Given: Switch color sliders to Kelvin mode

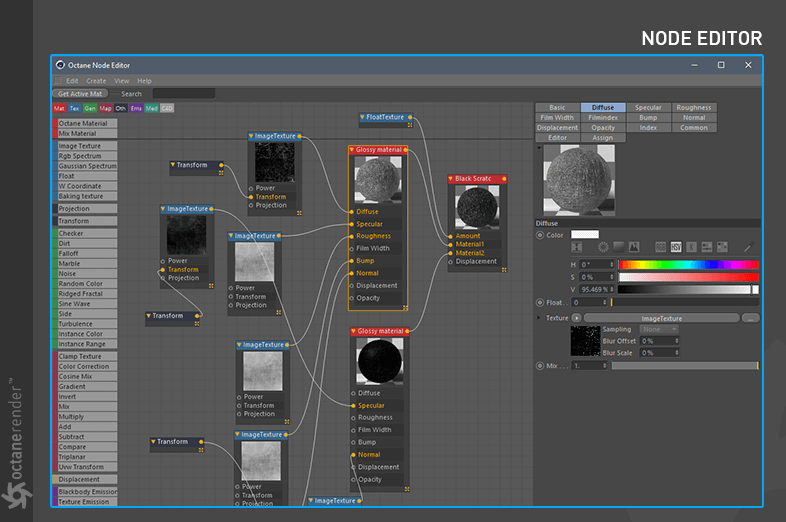Looking at the screenshot, I should 692,247.
